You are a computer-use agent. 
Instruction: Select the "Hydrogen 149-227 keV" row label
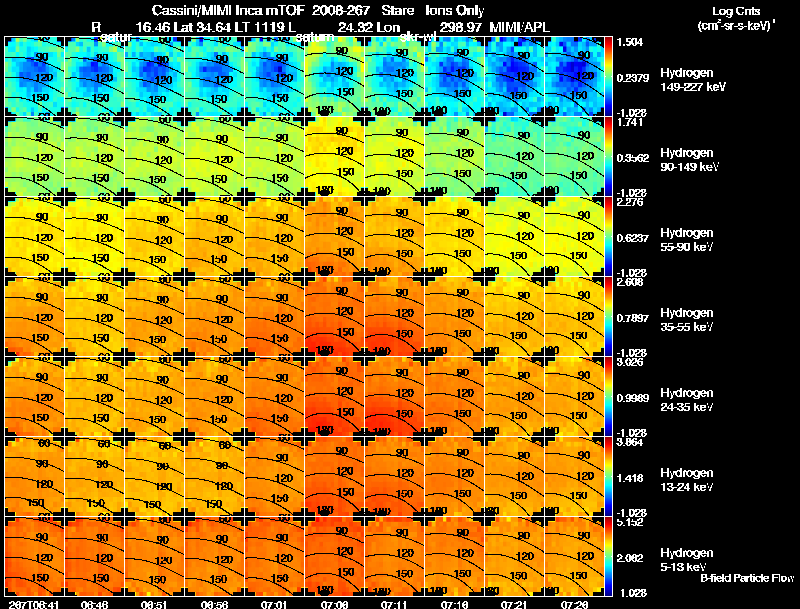693,80
